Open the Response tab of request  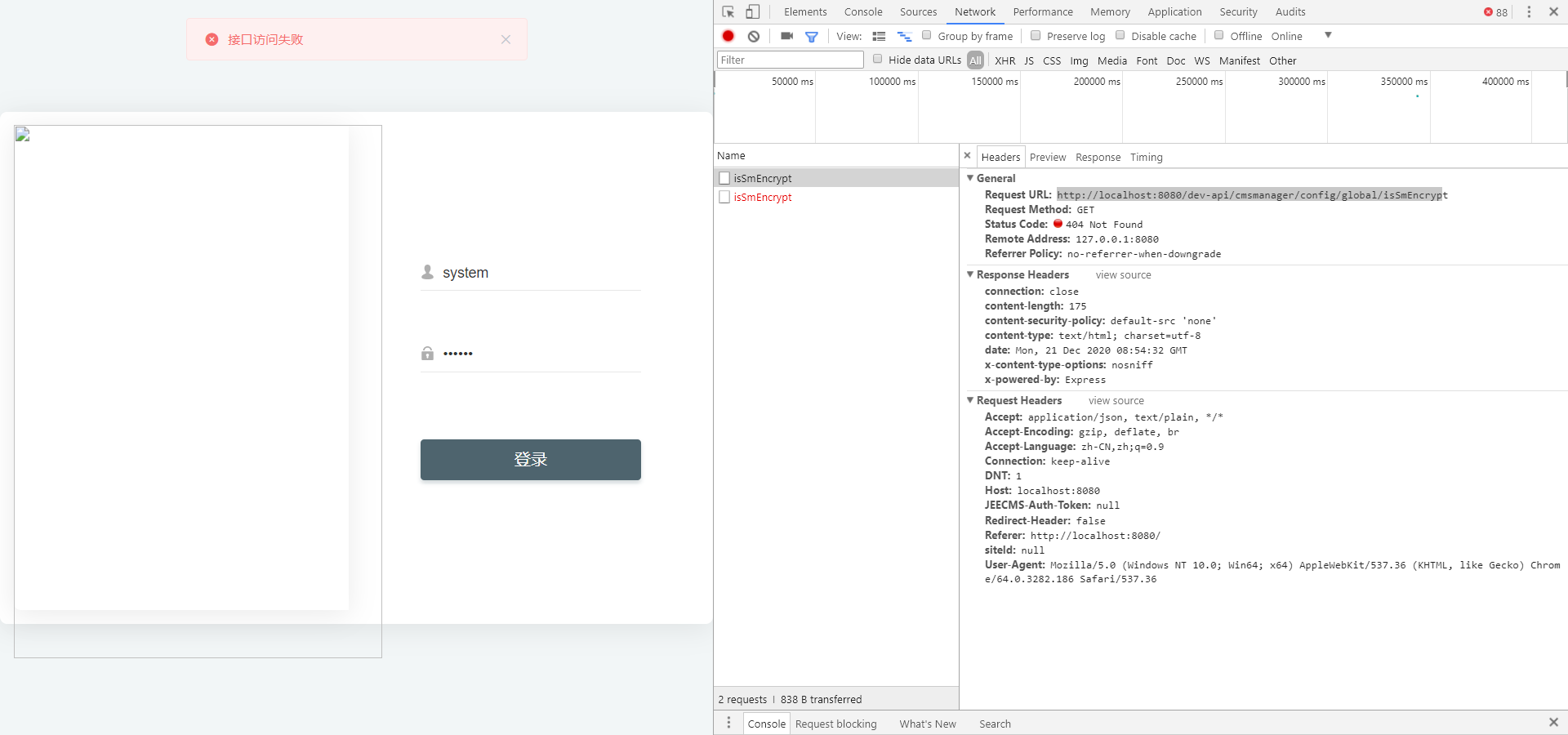(1098, 157)
